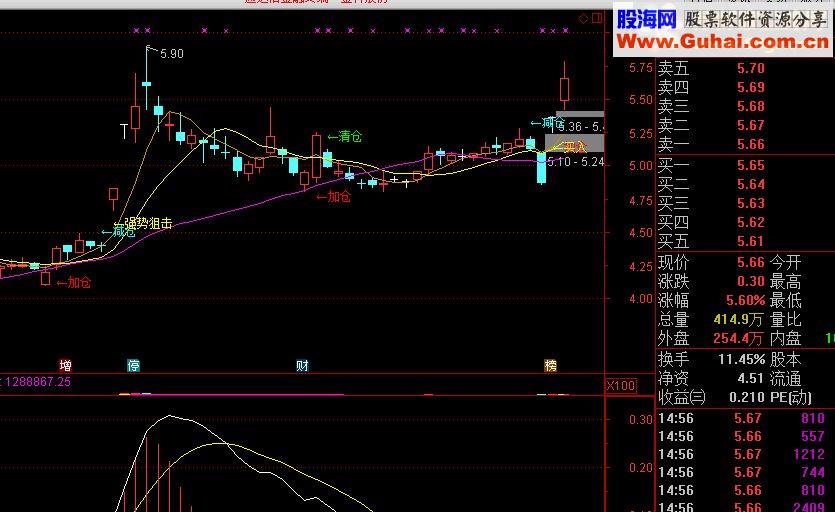Click the 总量 value 414.9万
The image size is (835, 512).
[x=738, y=320]
